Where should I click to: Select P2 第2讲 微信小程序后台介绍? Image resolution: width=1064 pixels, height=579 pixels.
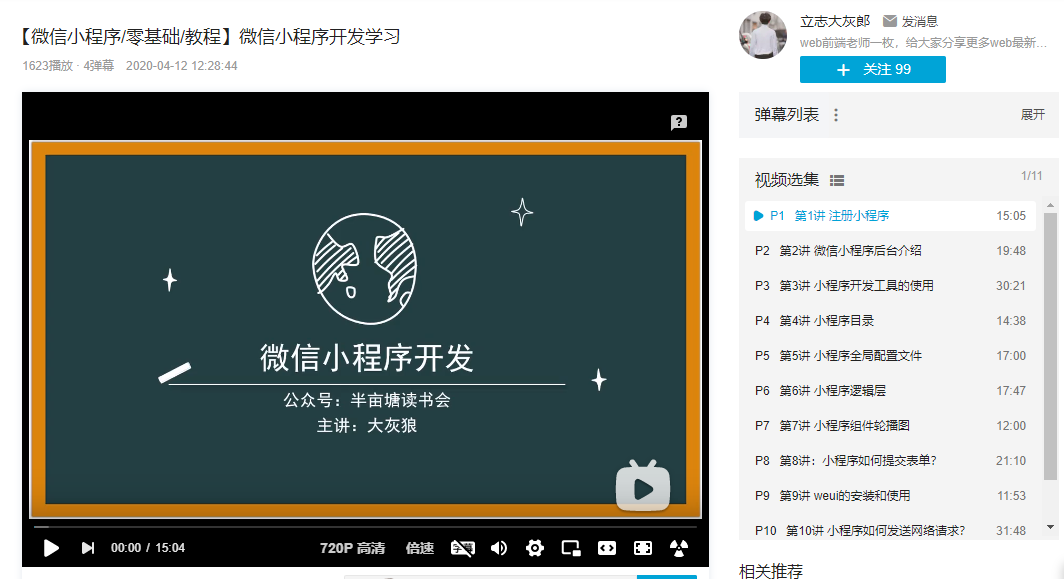point(890,250)
